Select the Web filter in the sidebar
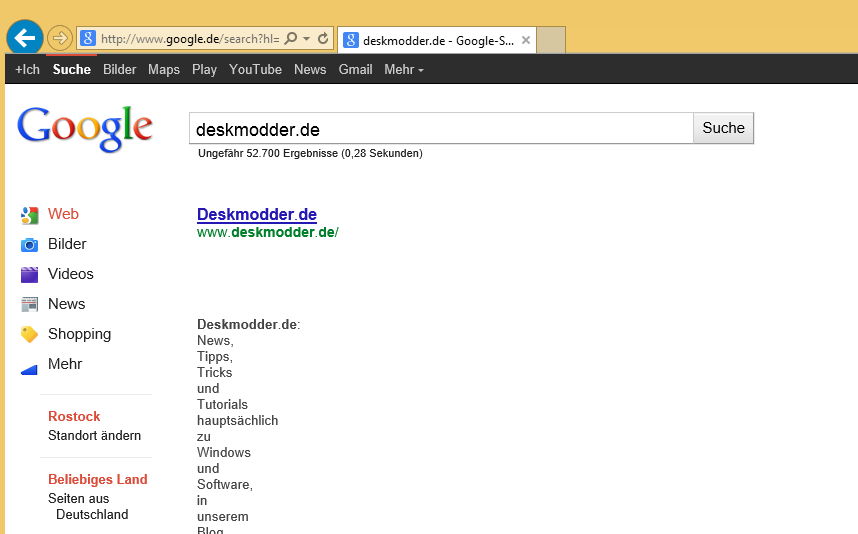The height and width of the screenshot is (534, 858). [63, 214]
